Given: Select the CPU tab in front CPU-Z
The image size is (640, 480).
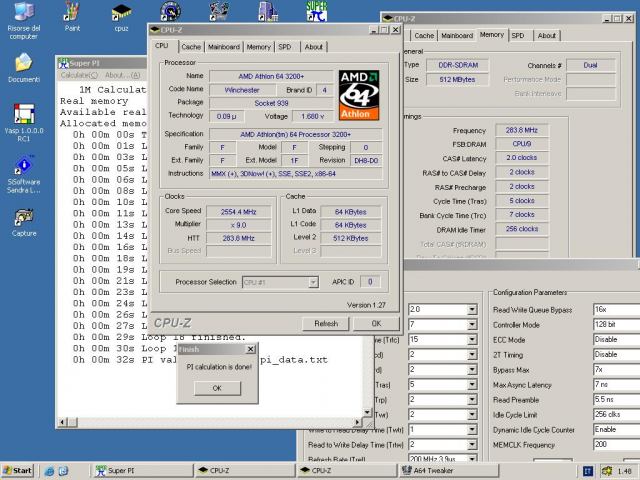Looking at the screenshot, I should tap(162, 46).
